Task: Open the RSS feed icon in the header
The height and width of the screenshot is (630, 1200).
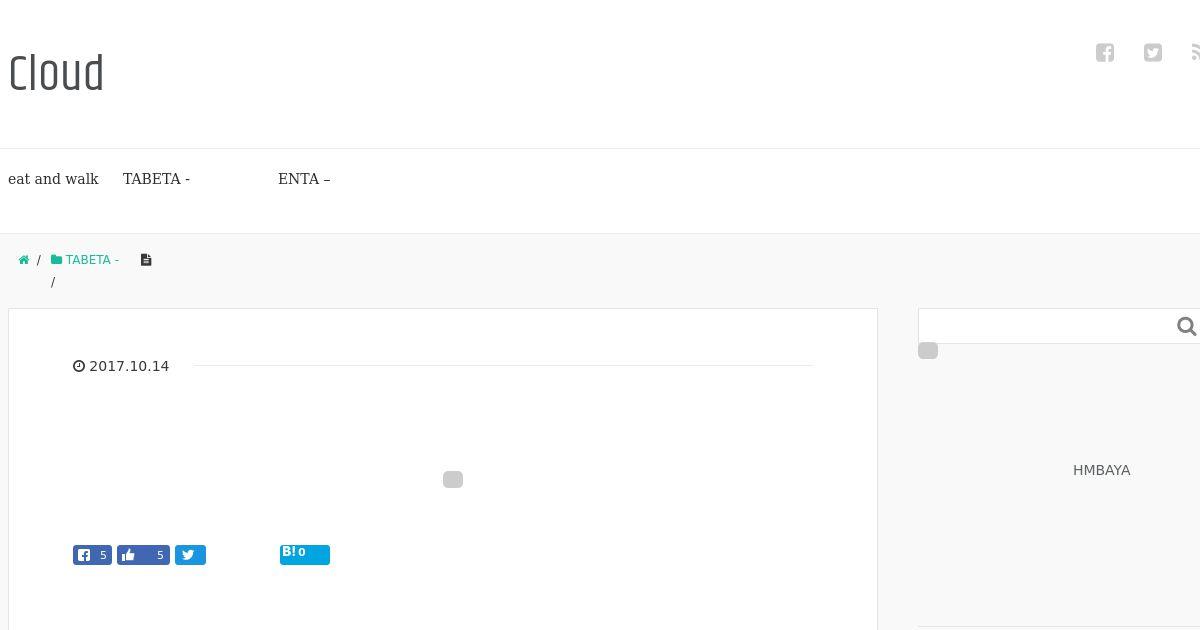Action: tap(1196, 53)
